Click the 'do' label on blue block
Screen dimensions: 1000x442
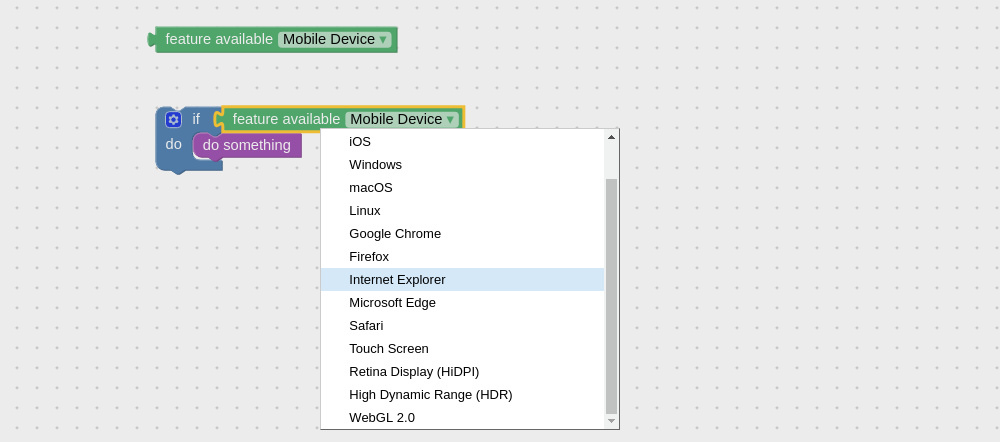point(173,144)
